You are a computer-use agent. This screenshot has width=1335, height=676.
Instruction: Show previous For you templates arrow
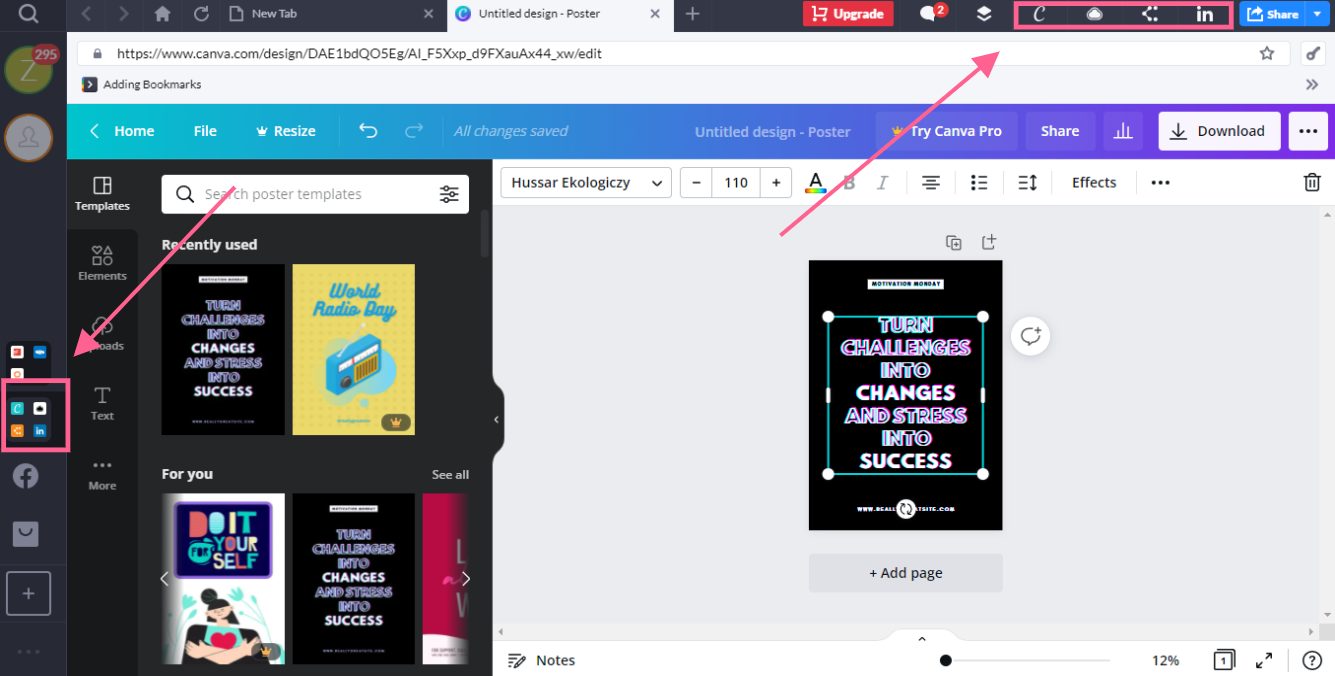click(x=165, y=578)
